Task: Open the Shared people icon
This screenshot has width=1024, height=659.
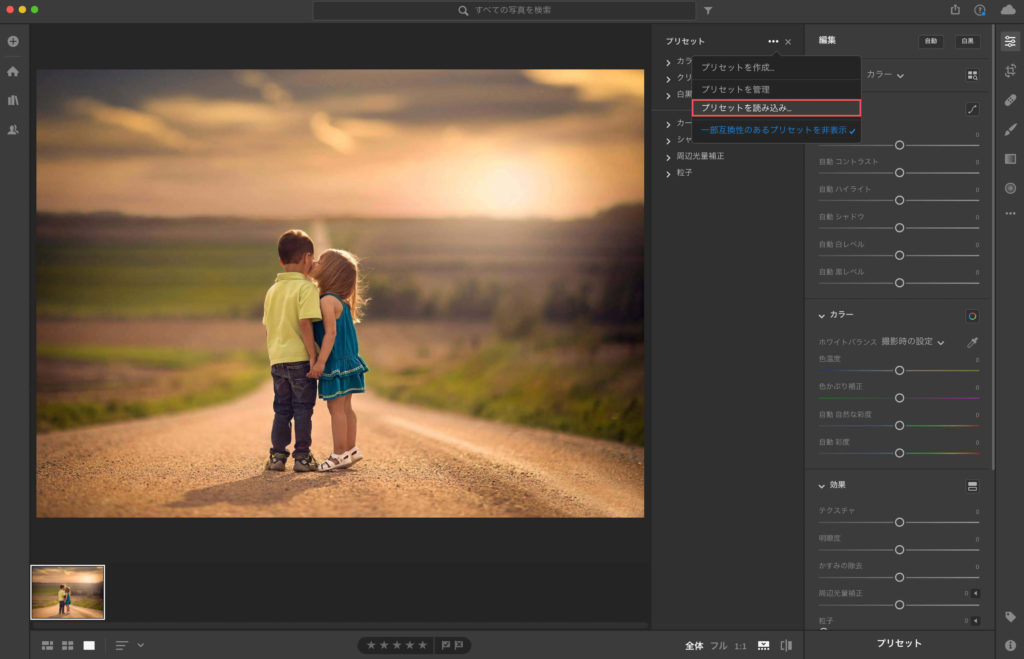Action: (x=13, y=129)
